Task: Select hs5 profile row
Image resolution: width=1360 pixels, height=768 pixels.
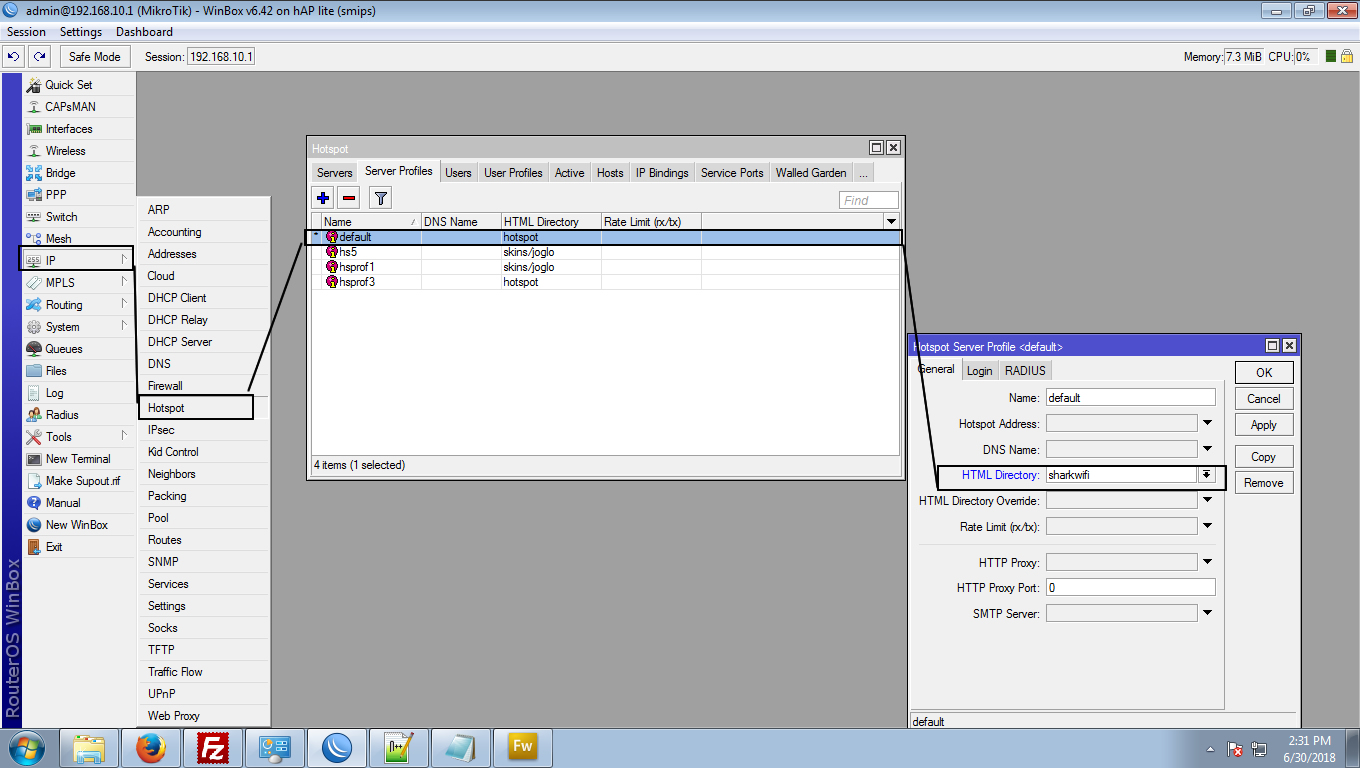Action: click(x=605, y=252)
